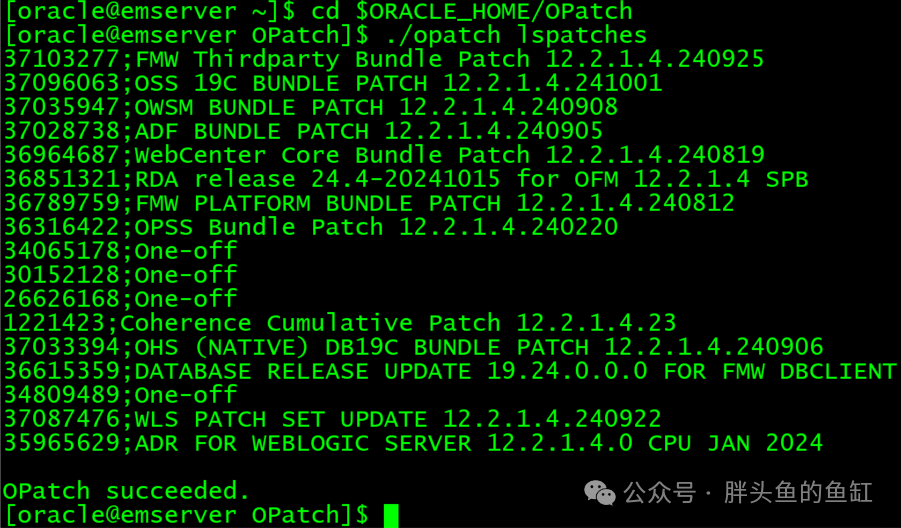Screen dimensions: 901x528
Task: Select the 37087476 WLS PATCH SET UPDATE line
Action: 333,419
